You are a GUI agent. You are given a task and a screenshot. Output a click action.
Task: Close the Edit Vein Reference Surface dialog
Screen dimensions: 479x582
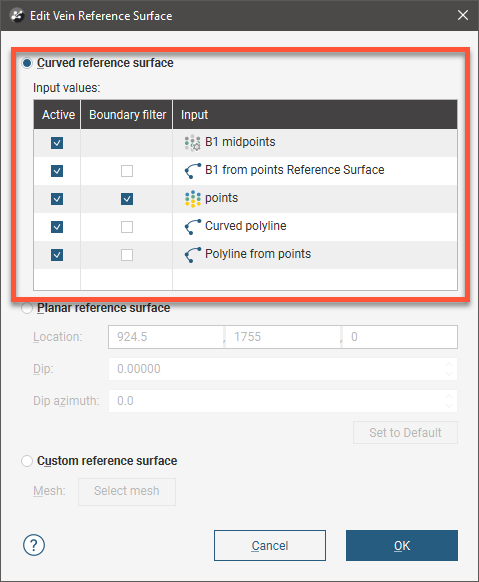tap(463, 15)
